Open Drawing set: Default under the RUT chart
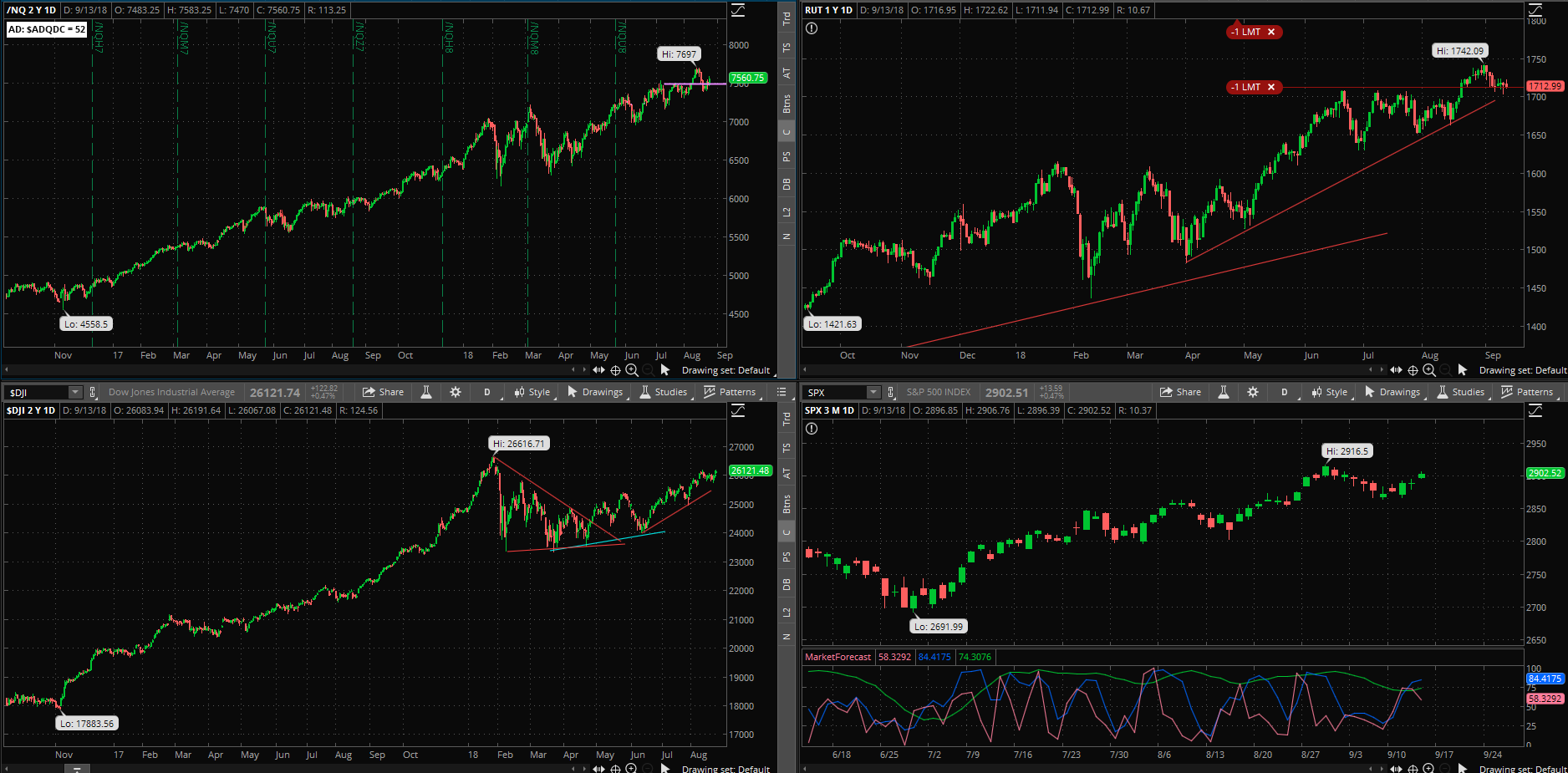1568x773 pixels. pos(1523,370)
